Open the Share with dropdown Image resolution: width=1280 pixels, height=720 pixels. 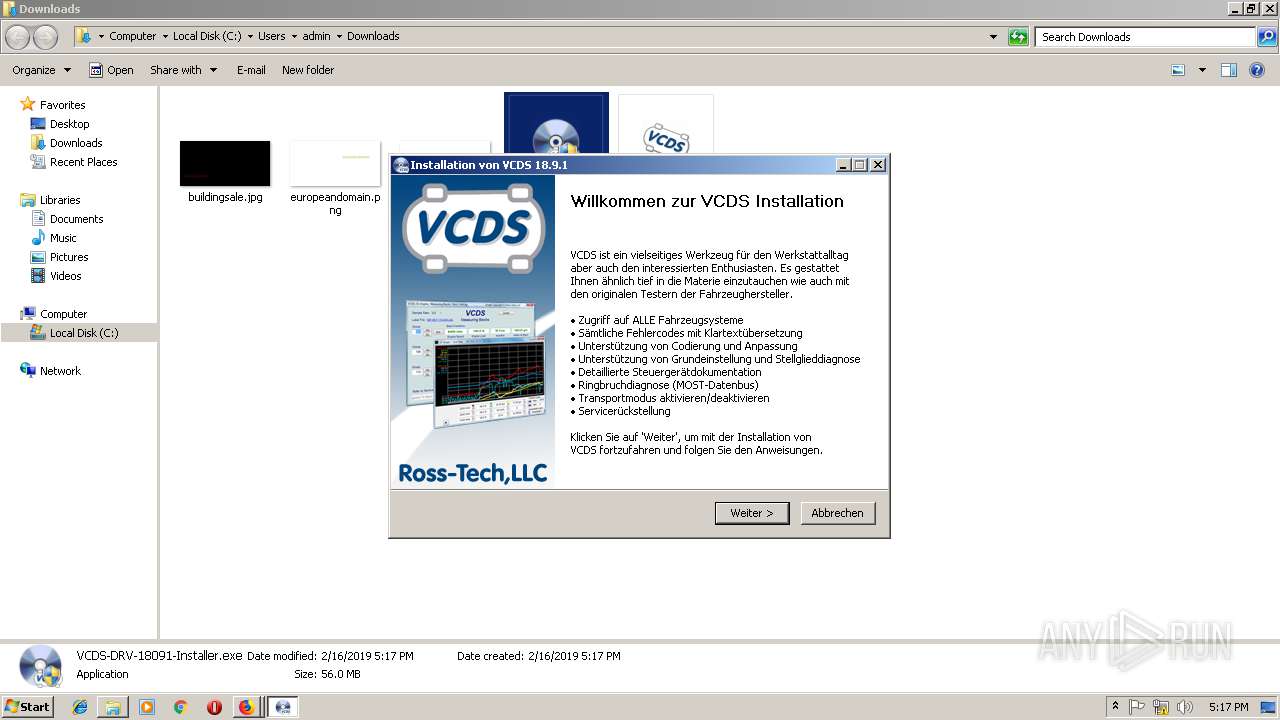click(x=183, y=70)
